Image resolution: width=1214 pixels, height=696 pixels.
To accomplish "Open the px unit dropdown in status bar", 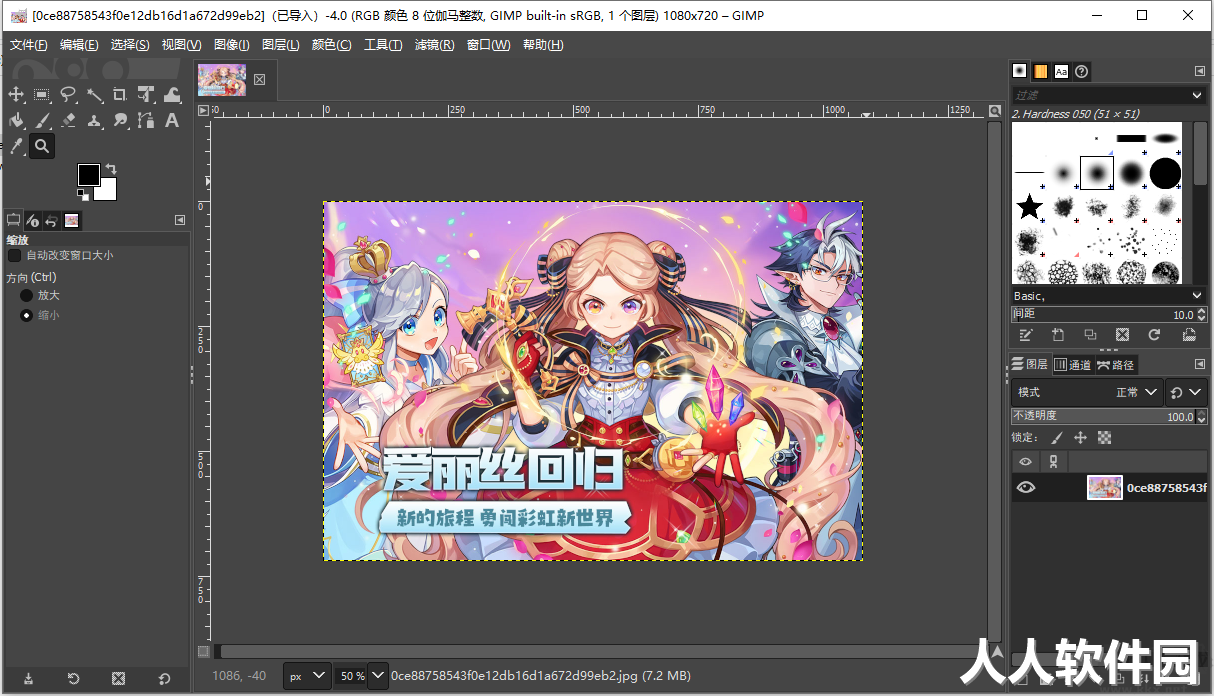I will click(x=307, y=676).
